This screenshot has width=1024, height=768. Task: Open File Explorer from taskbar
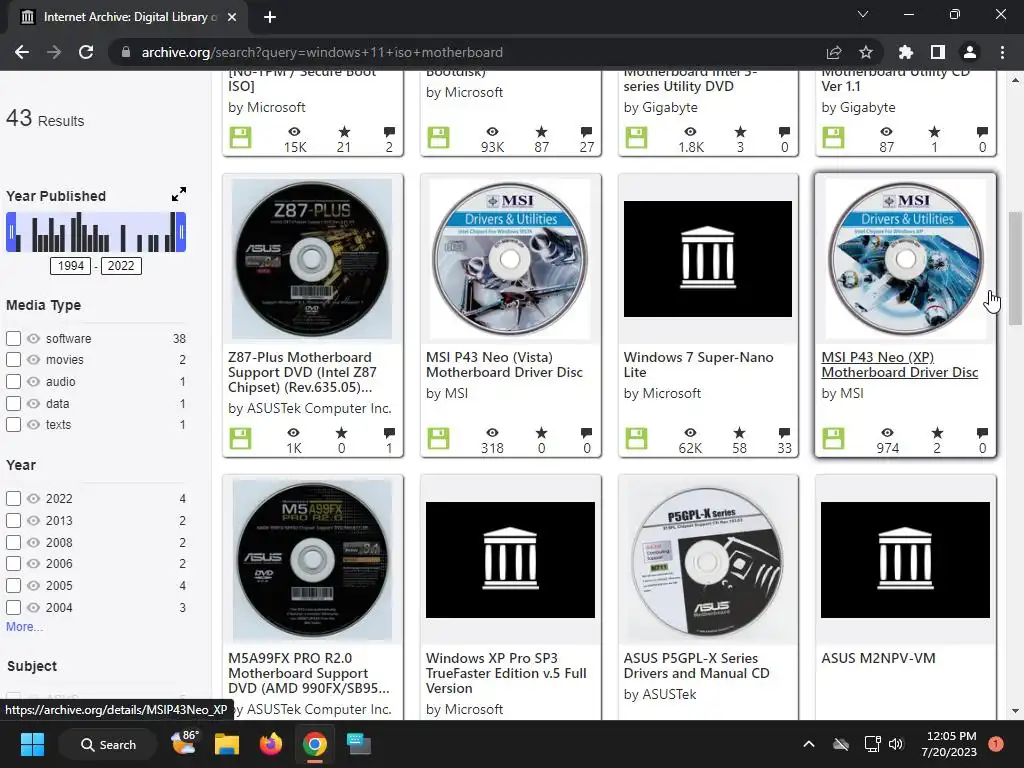(x=227, y=744)
